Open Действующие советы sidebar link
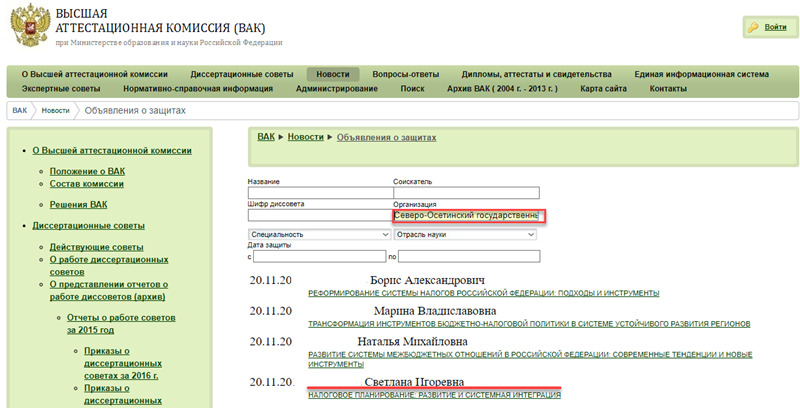Screen dimensions: 800x408 tap(96, 247)
